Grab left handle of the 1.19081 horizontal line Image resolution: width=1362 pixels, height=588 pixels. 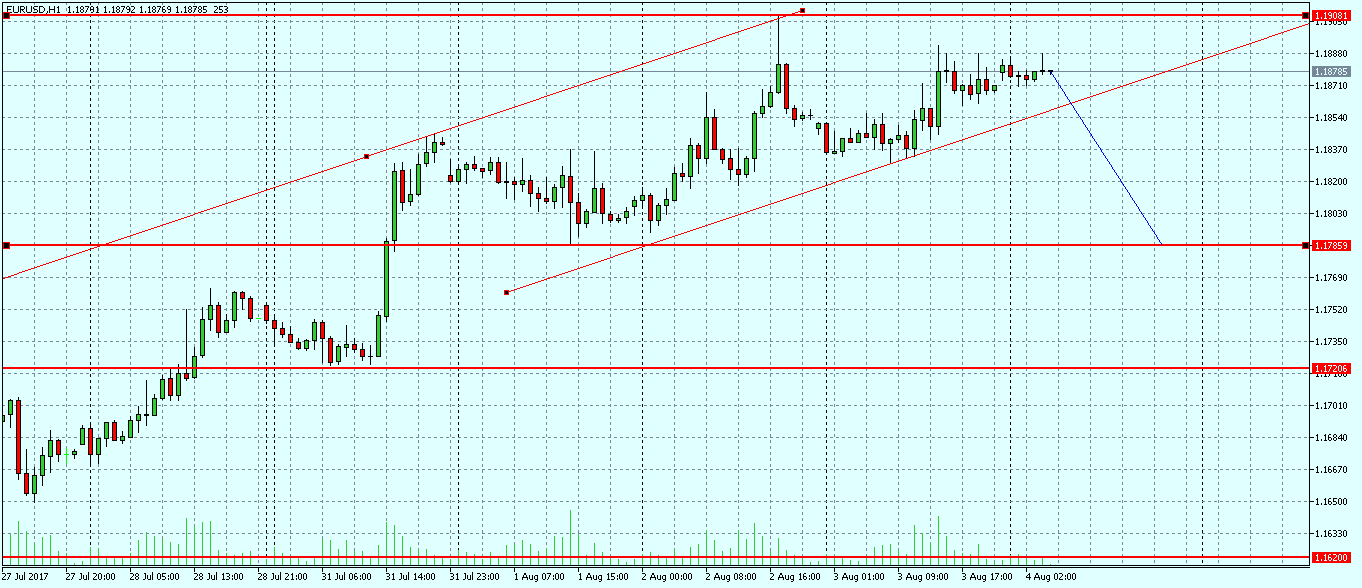click(6, 16)
